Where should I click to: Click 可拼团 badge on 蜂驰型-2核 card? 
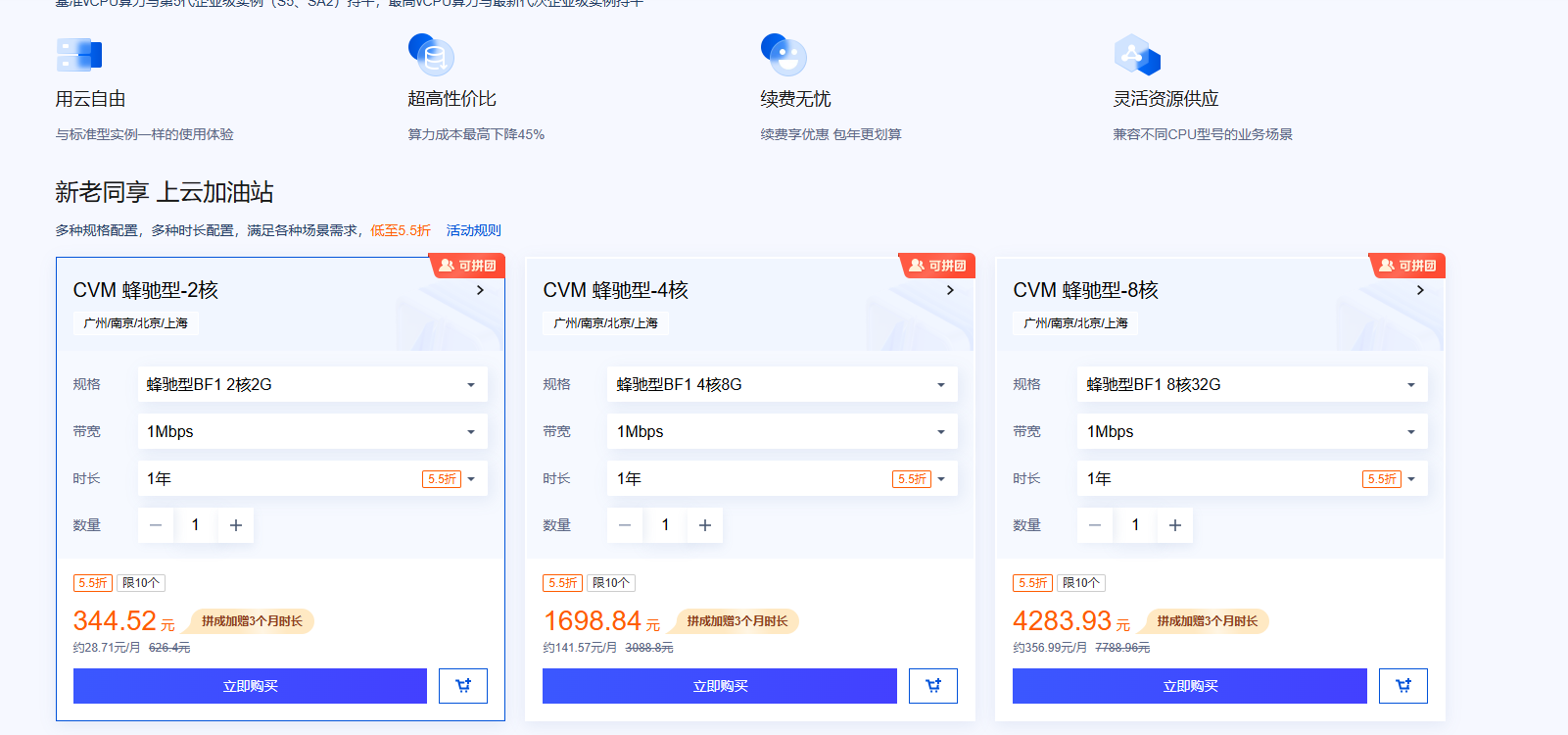click(467, 266)
